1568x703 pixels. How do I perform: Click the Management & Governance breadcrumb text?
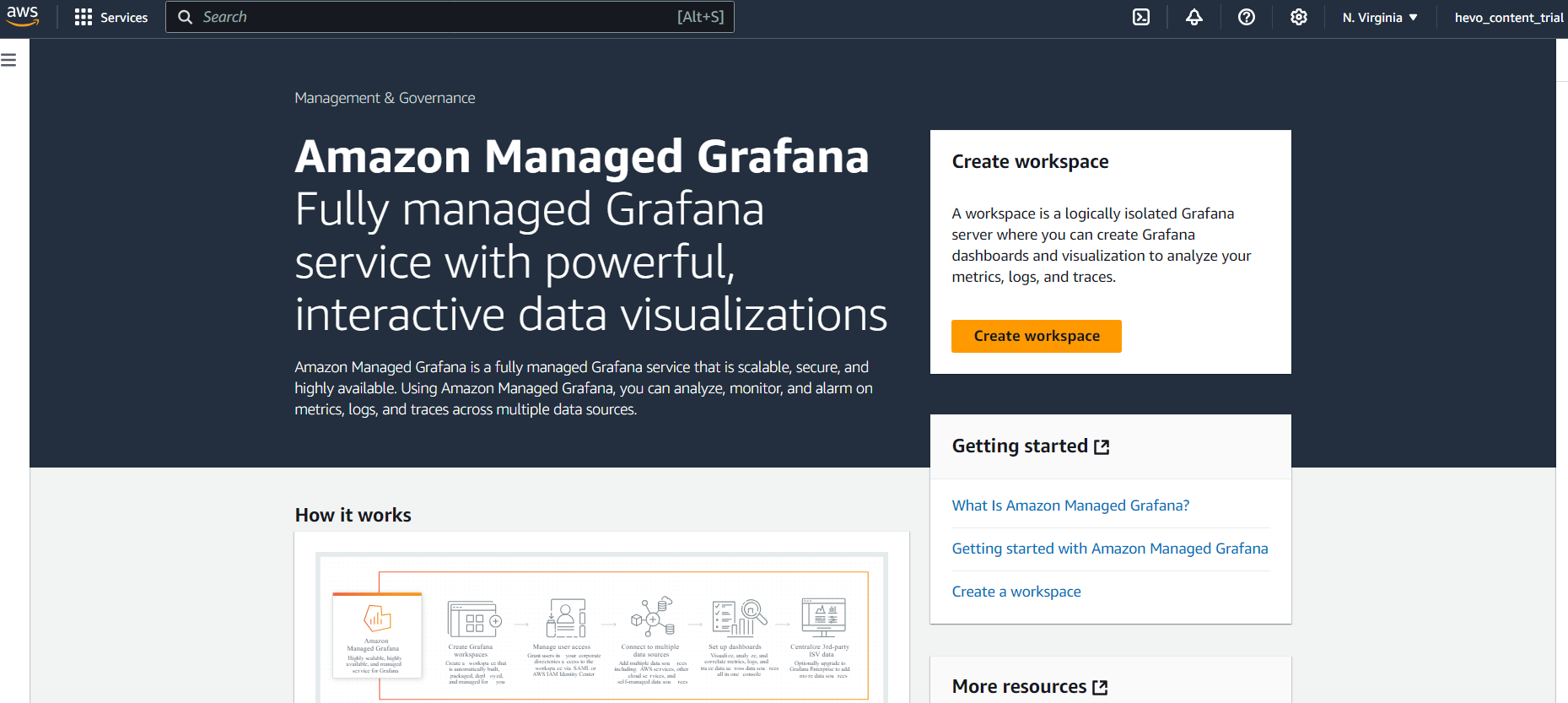(385, 98)
